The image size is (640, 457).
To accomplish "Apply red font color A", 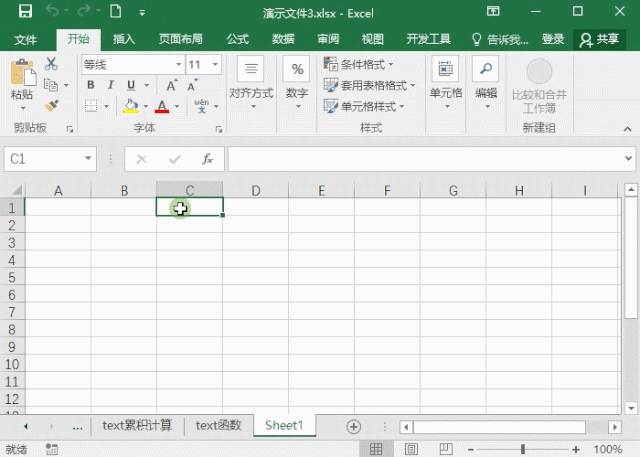I will [162, 106].
